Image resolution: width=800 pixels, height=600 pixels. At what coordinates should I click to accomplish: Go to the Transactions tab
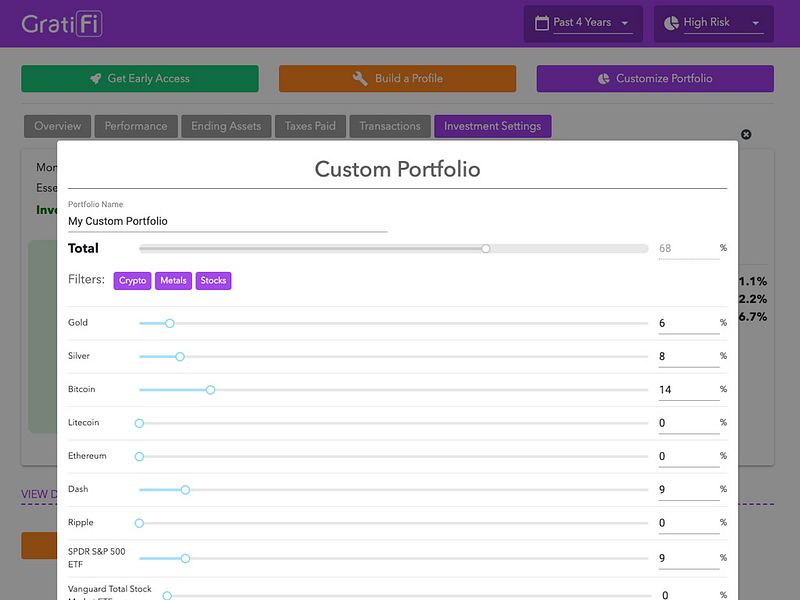pyautogui.click(x=390, y=126)
